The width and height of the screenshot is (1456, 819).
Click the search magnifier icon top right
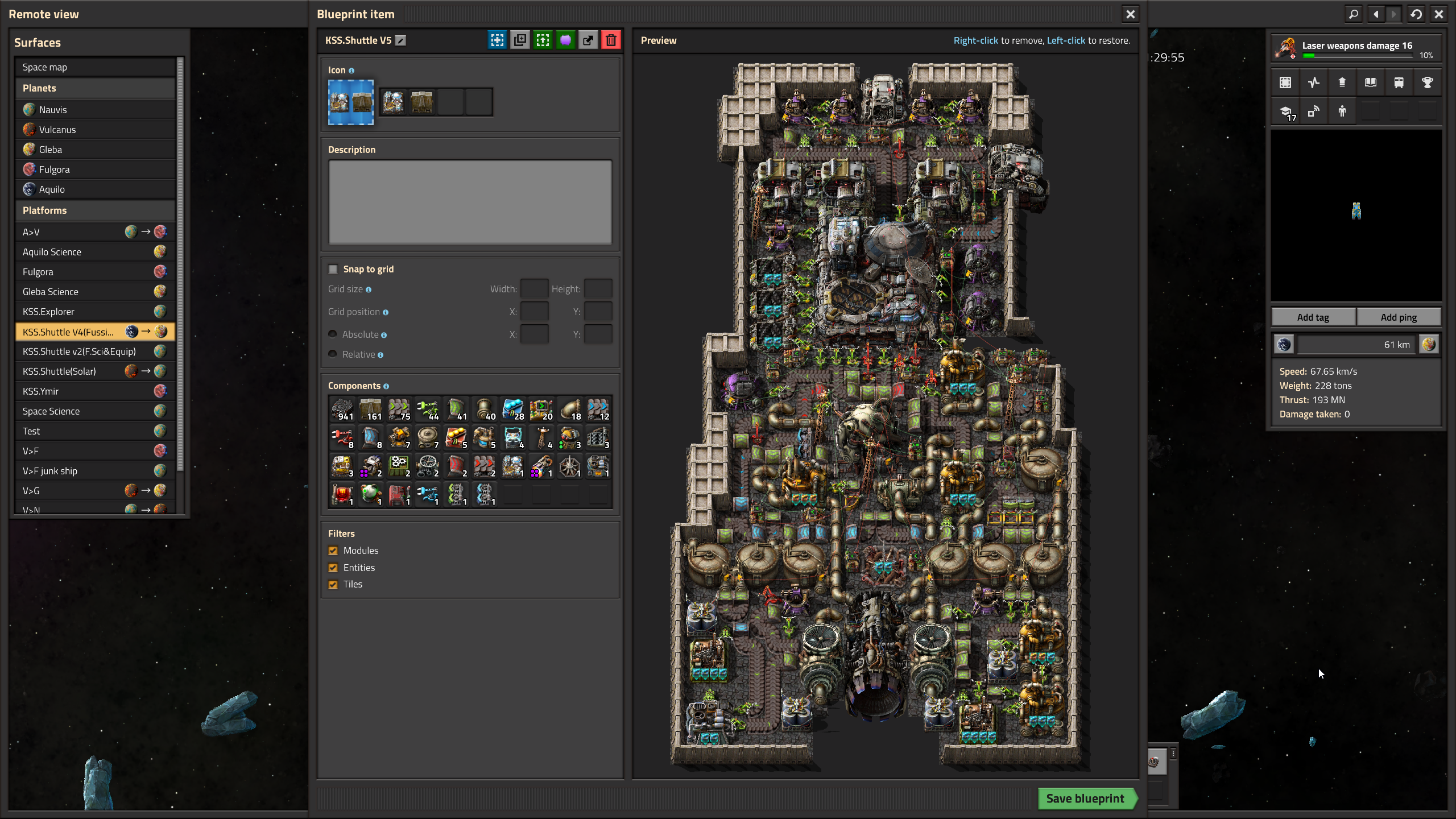(x=1354, y=14)
